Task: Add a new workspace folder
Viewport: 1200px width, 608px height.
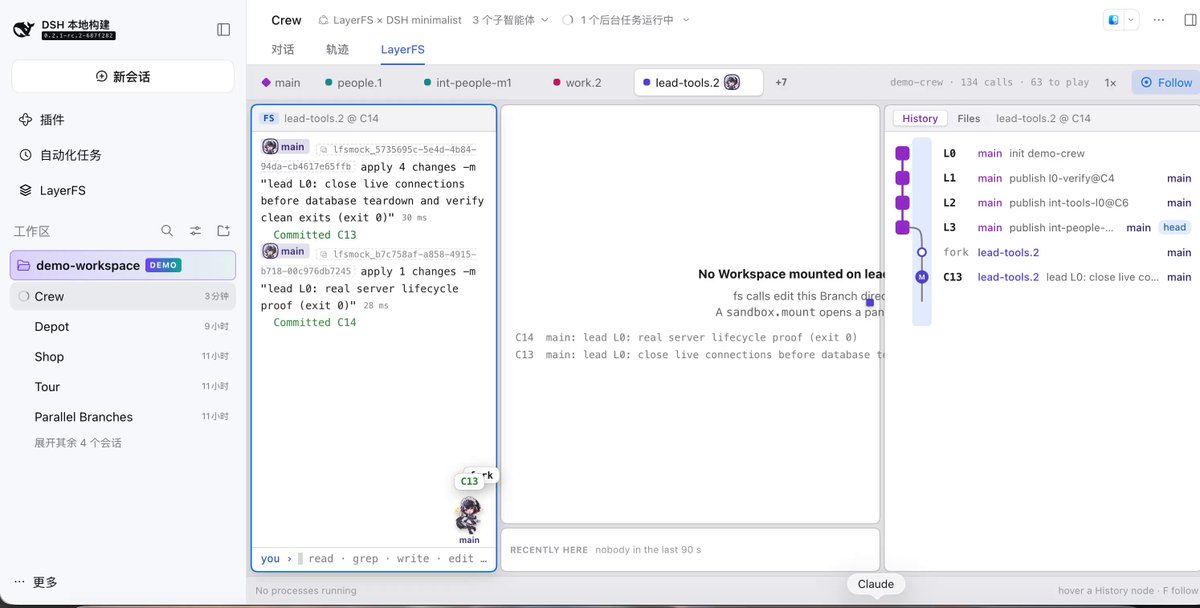Action: pos(224,231)
